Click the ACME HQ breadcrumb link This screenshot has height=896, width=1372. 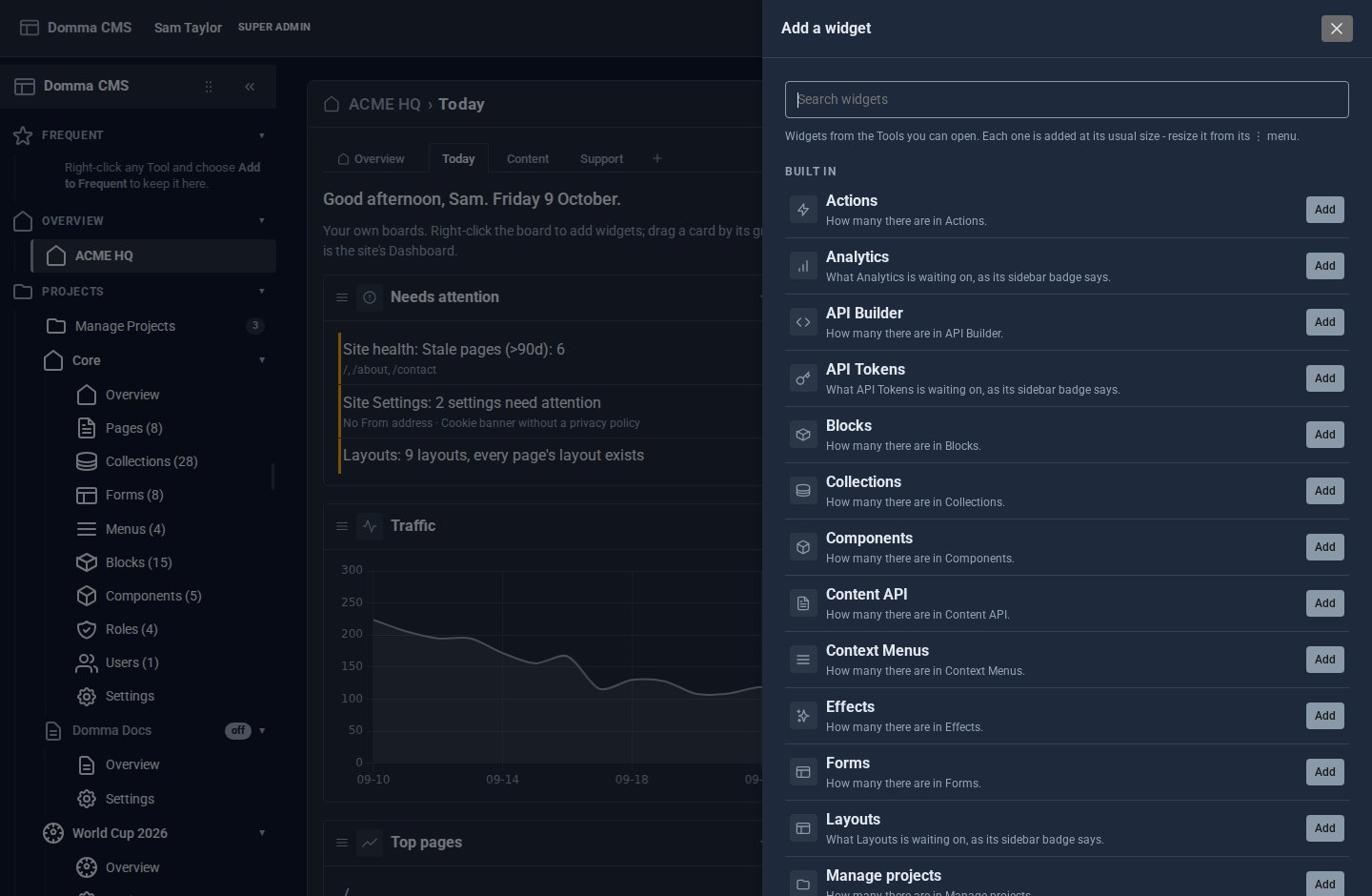pyautogui.click(x=384, y=105)
